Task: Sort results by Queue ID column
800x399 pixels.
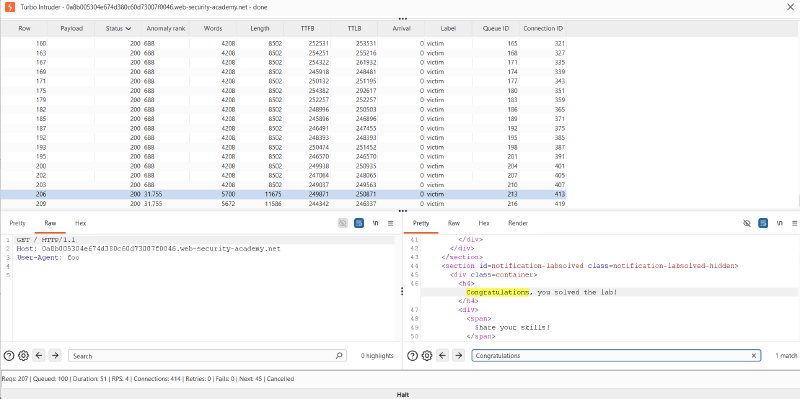Action: coord(496,29)
